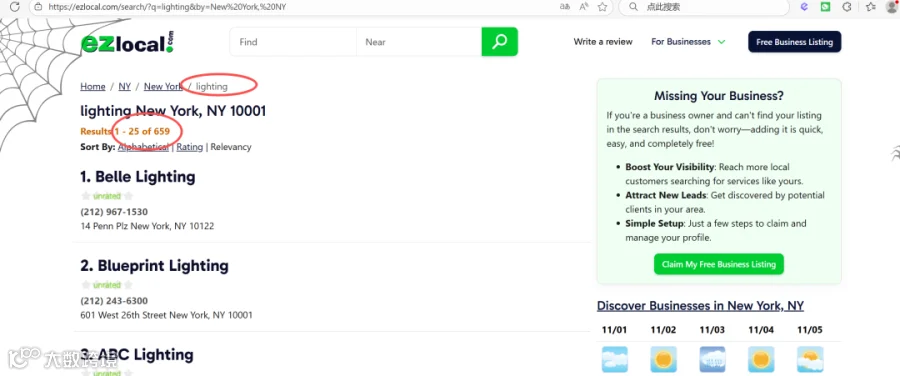Open the browser extensions puzzle icon
Screen dimensions: 900x376
847,7
